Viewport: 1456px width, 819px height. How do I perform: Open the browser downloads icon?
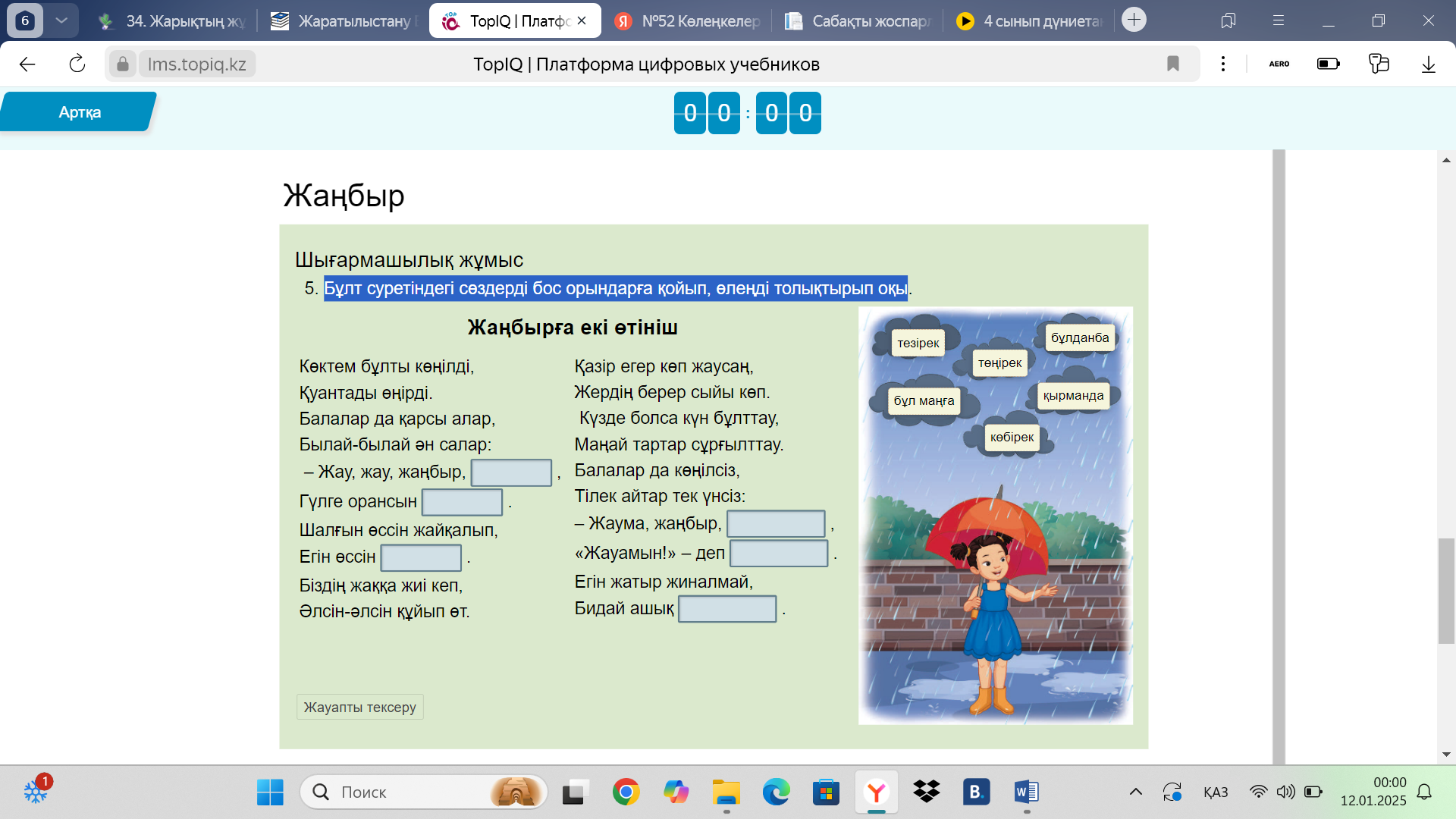pos(1428,64)
